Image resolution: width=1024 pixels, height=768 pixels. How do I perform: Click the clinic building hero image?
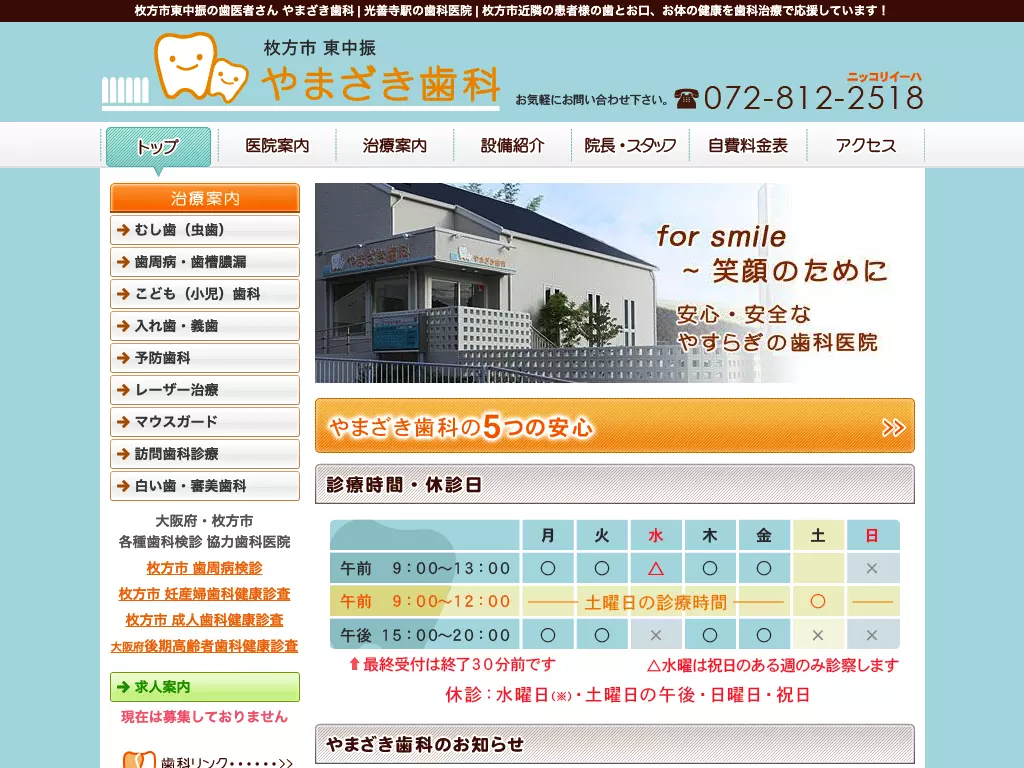click(x=615, y=283)
